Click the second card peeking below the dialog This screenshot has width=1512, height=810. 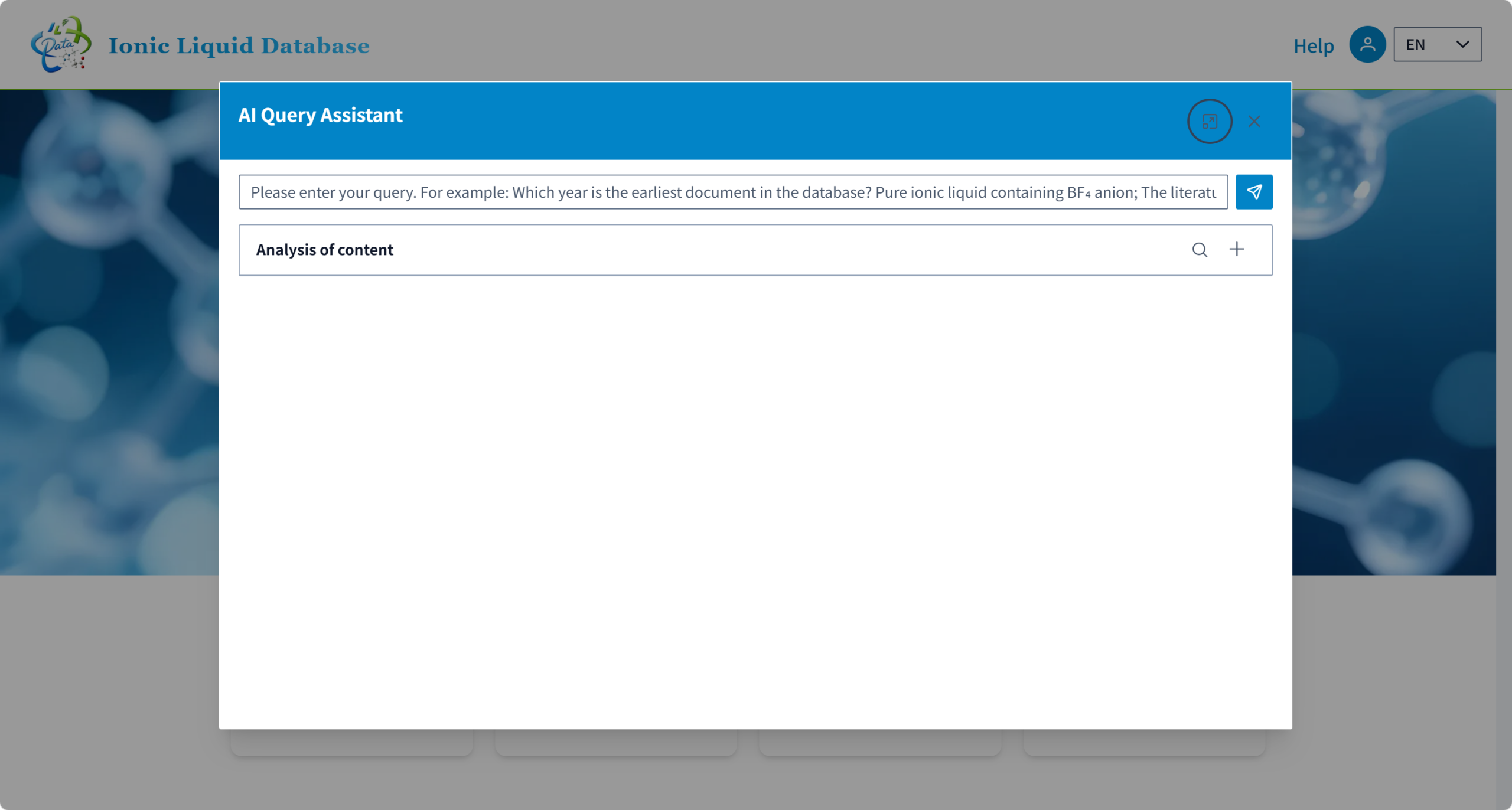(616, 743)
